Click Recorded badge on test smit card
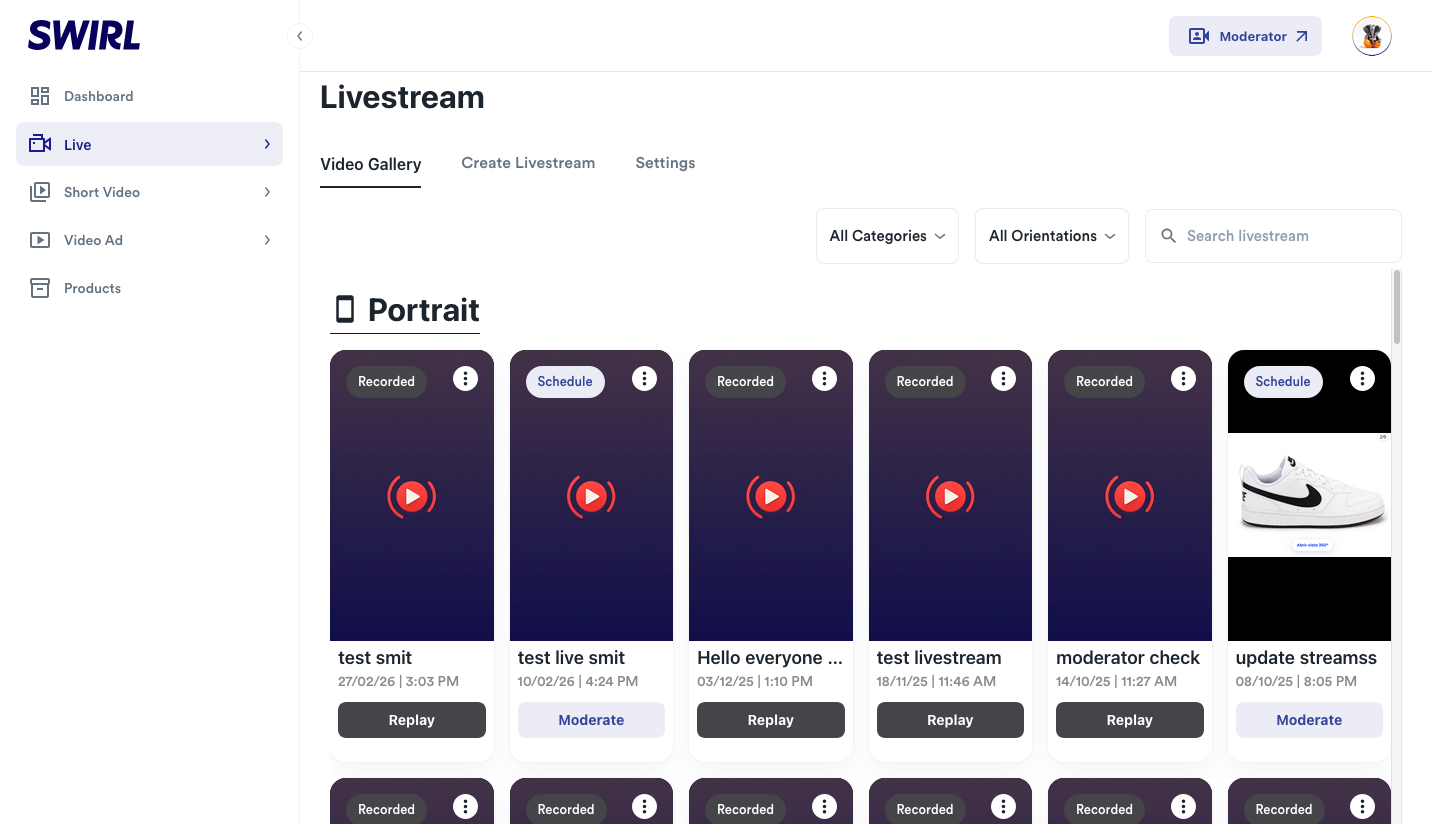 (x=386, y=382)
